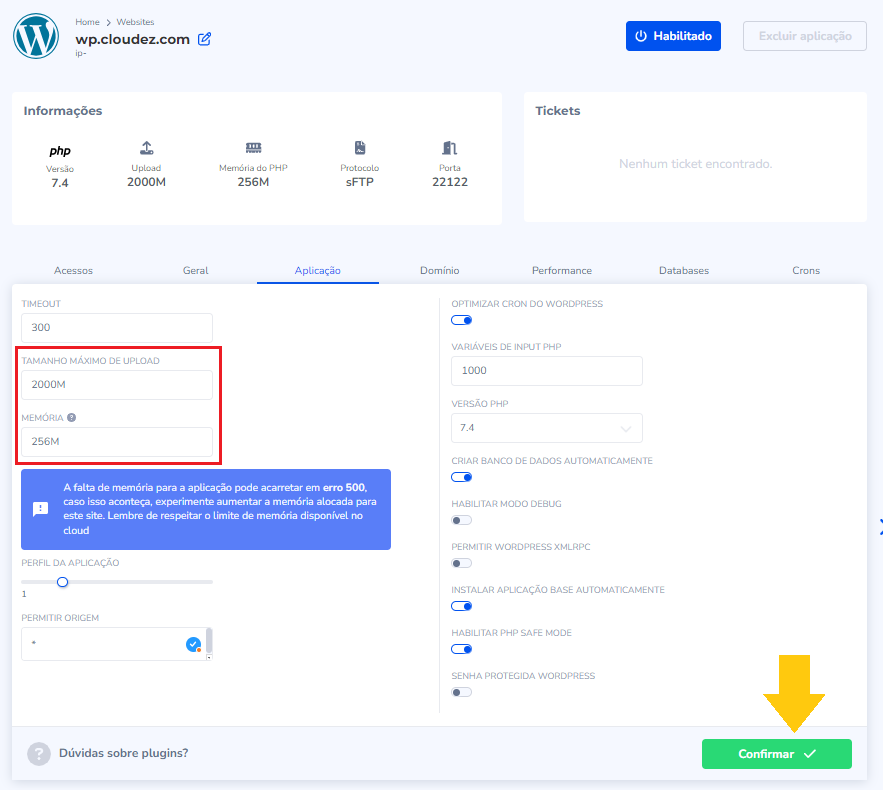Viewport: 883px width, 790px height.
Task: Click the Upload icon in Informações
Action: (146, 148)
